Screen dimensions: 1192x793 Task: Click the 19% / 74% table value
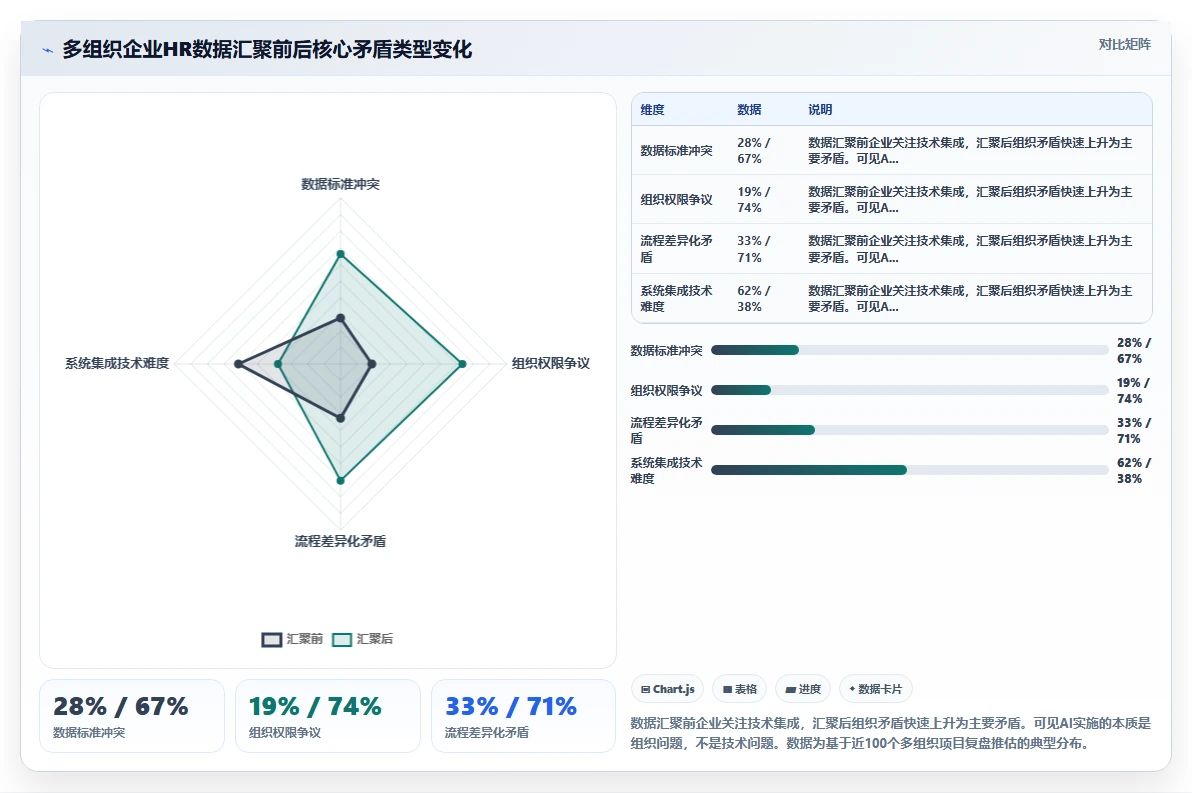pyautogui.click(x=753, y=199)
